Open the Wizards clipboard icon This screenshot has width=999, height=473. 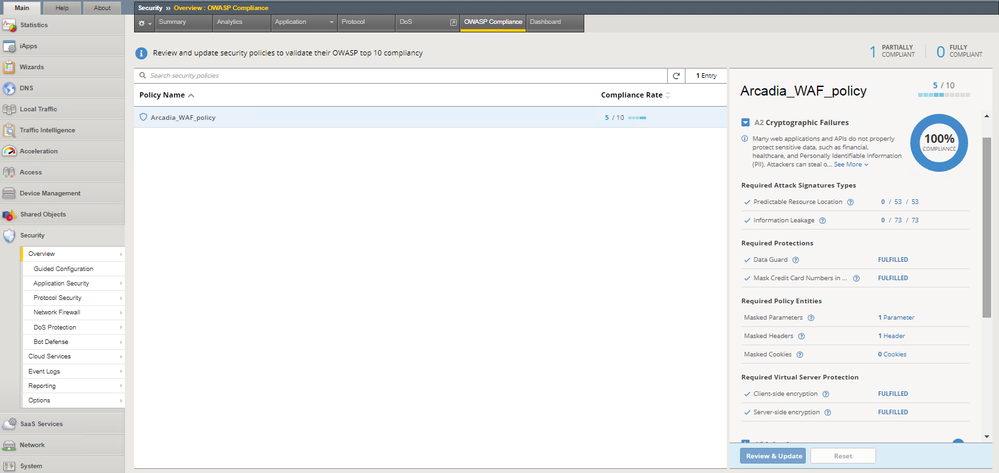[x=9, y=67]
